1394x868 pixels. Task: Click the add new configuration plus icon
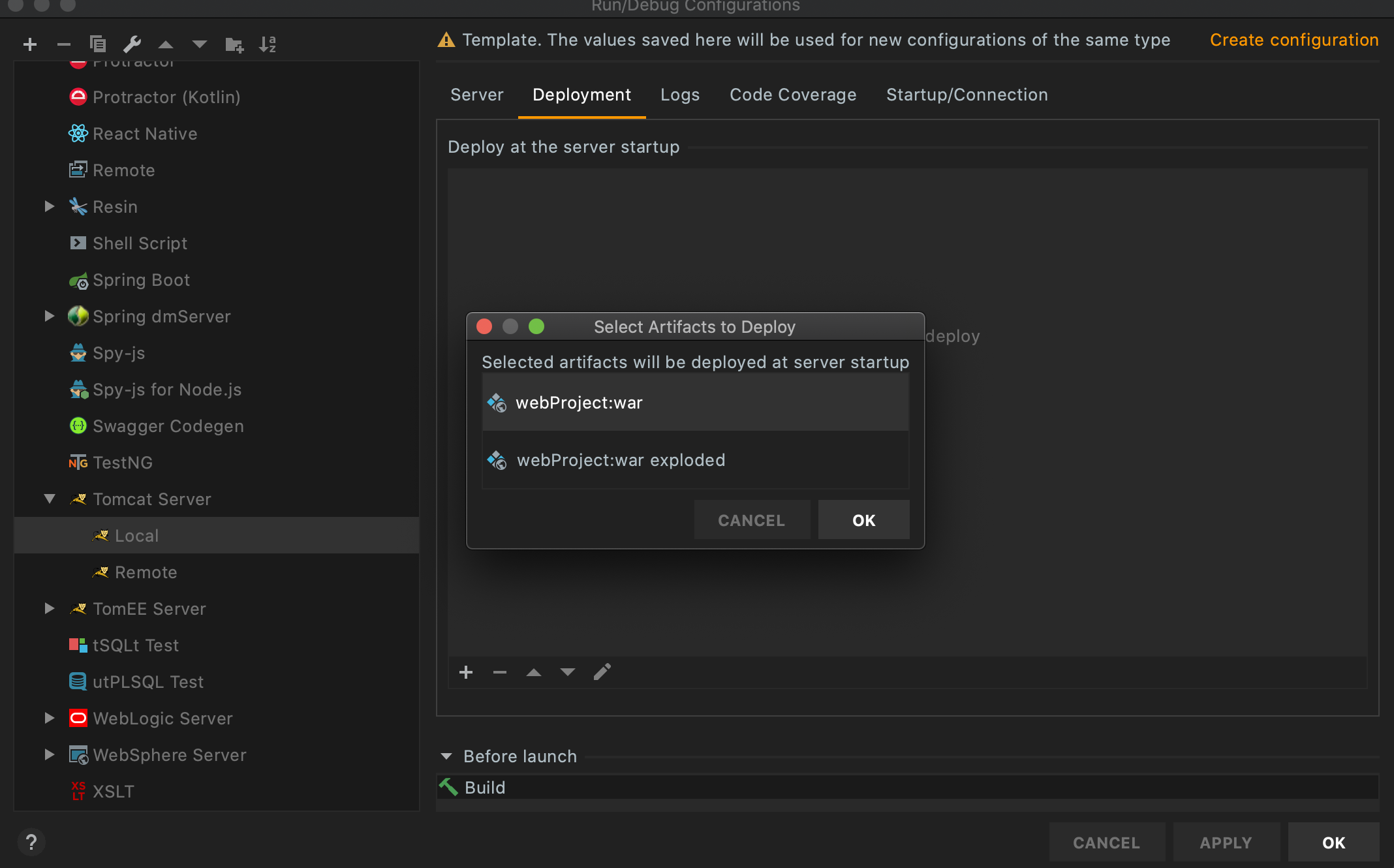[x=30, y=44]
